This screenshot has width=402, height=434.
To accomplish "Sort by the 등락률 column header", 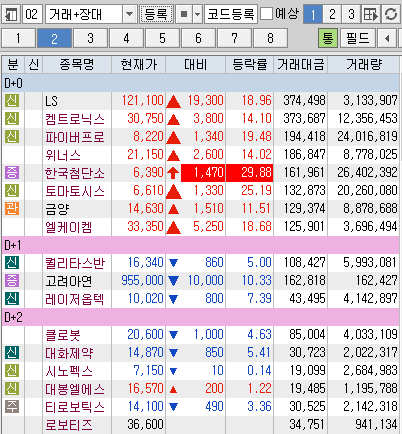I will click(x=250, y=64).
